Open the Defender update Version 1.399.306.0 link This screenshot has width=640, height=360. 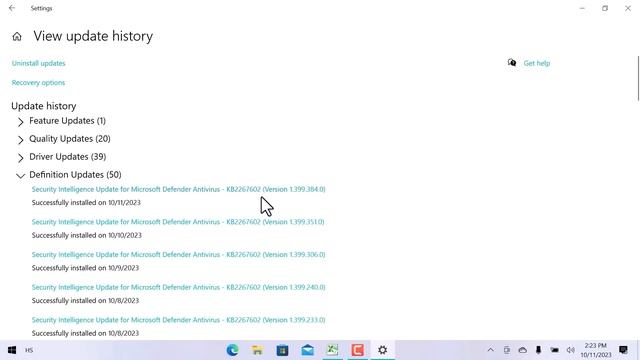click(178, 255)
